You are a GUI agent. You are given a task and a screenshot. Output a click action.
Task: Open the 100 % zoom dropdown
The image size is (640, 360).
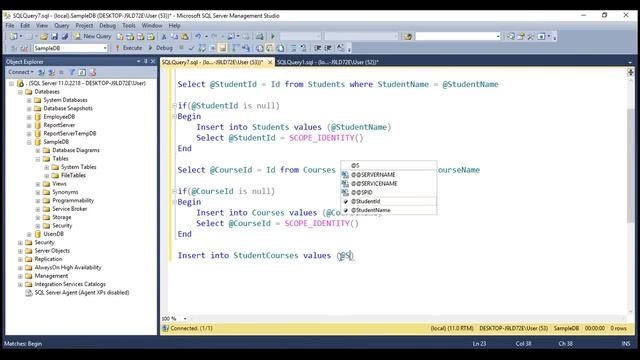coord(185,318)
